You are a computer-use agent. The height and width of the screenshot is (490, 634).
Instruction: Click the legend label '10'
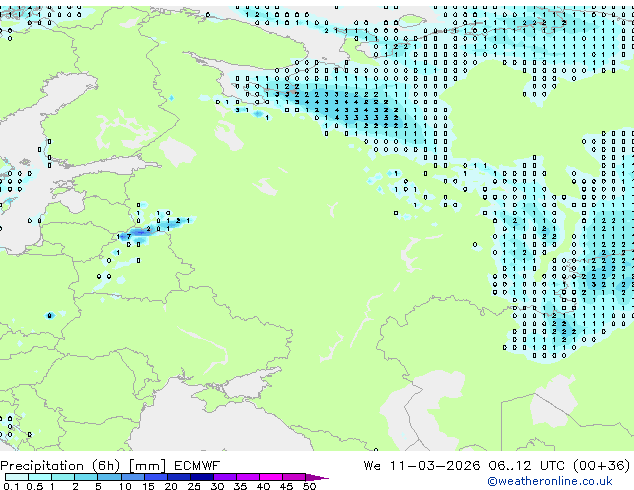125,486
